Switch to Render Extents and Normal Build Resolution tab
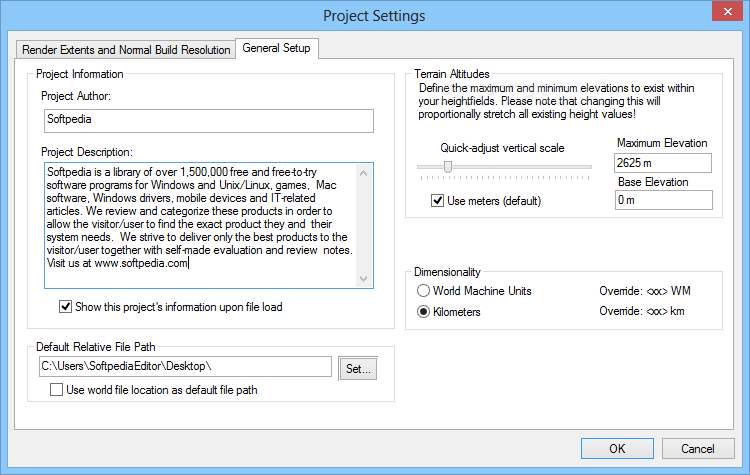 pyautogui.click(x=126, y=50)
